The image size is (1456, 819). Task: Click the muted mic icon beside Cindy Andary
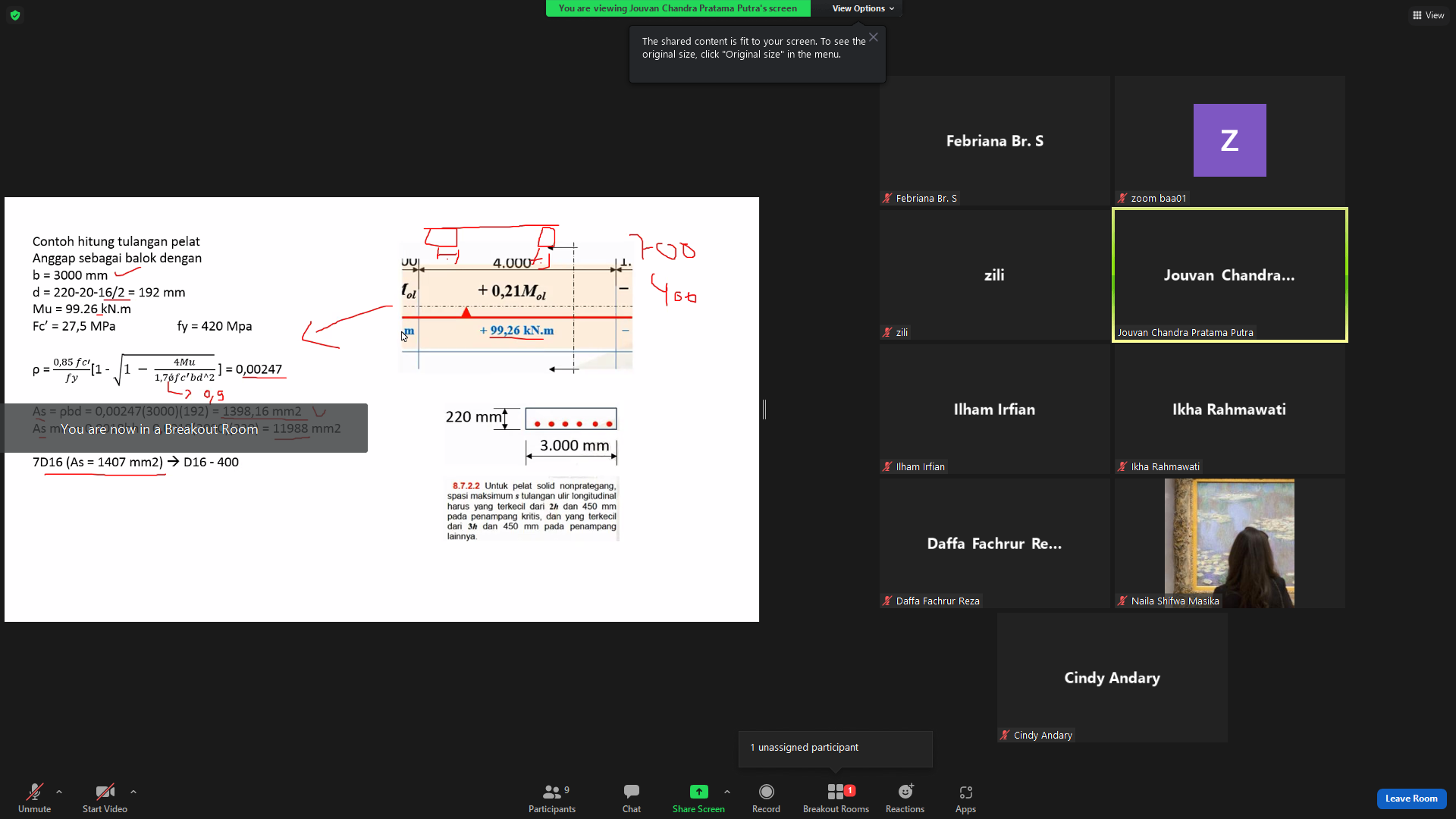(x=1005, y=736)
